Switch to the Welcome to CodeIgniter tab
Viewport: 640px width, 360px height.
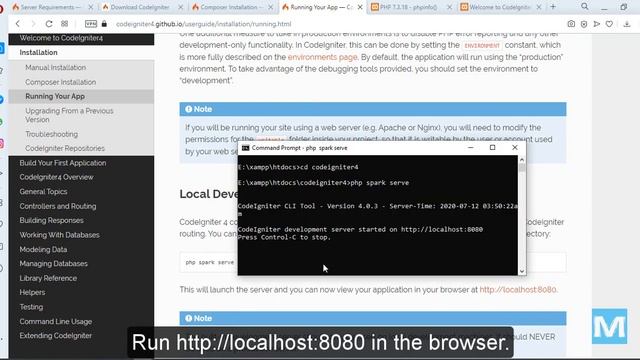click(x=496, y=7)
